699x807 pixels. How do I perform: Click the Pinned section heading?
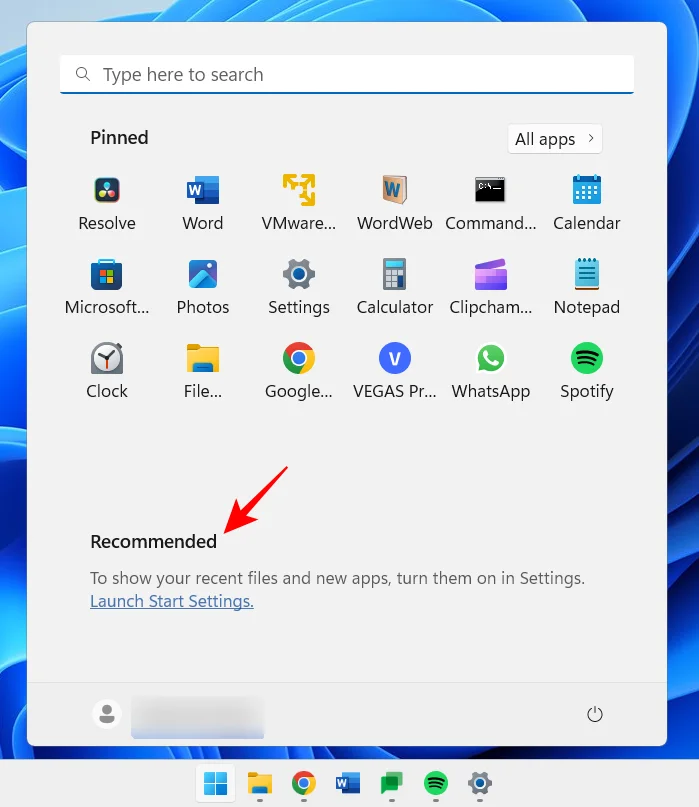click(x=119, y=137)
